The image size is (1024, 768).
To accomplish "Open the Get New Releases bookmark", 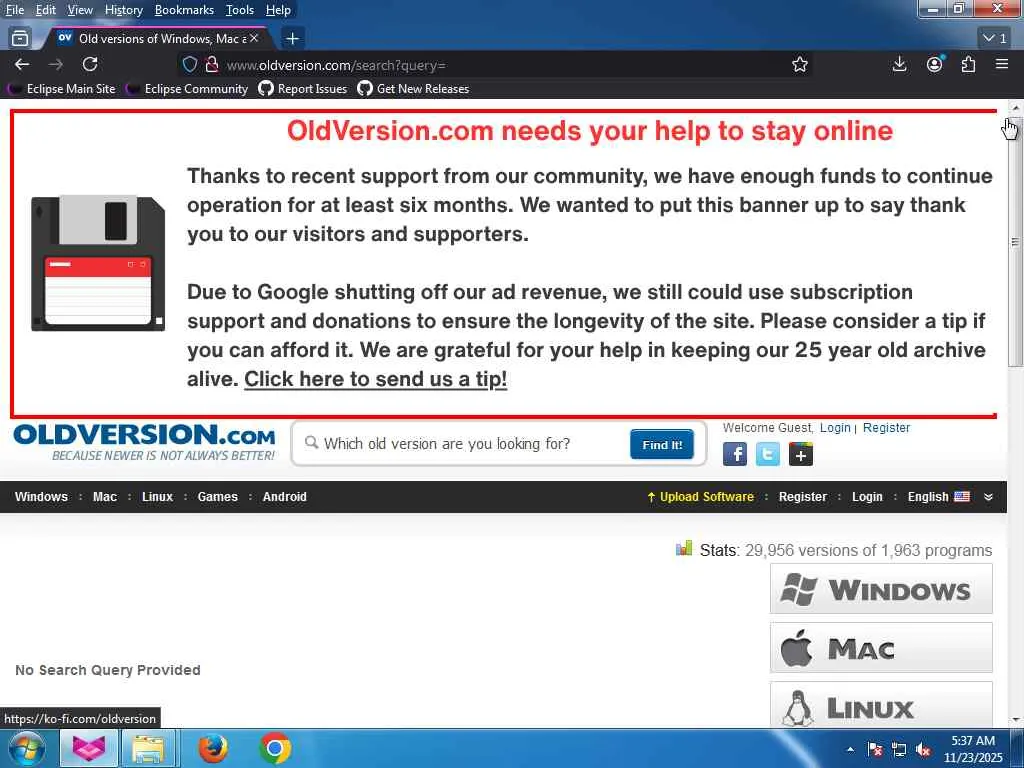I will [x=413, y=89].
